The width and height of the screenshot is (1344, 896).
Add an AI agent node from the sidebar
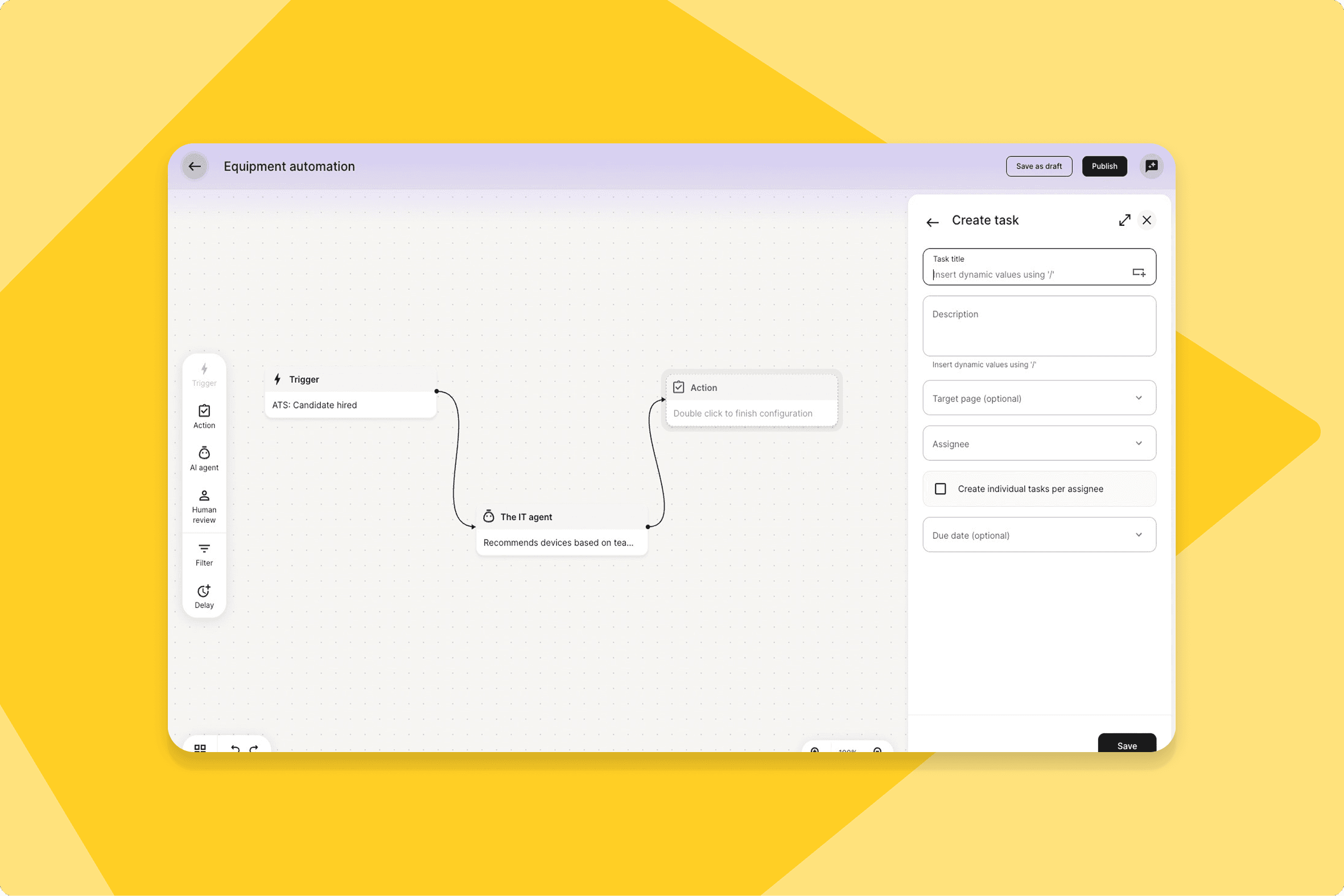pyautogui.click(x=204, y=460)
